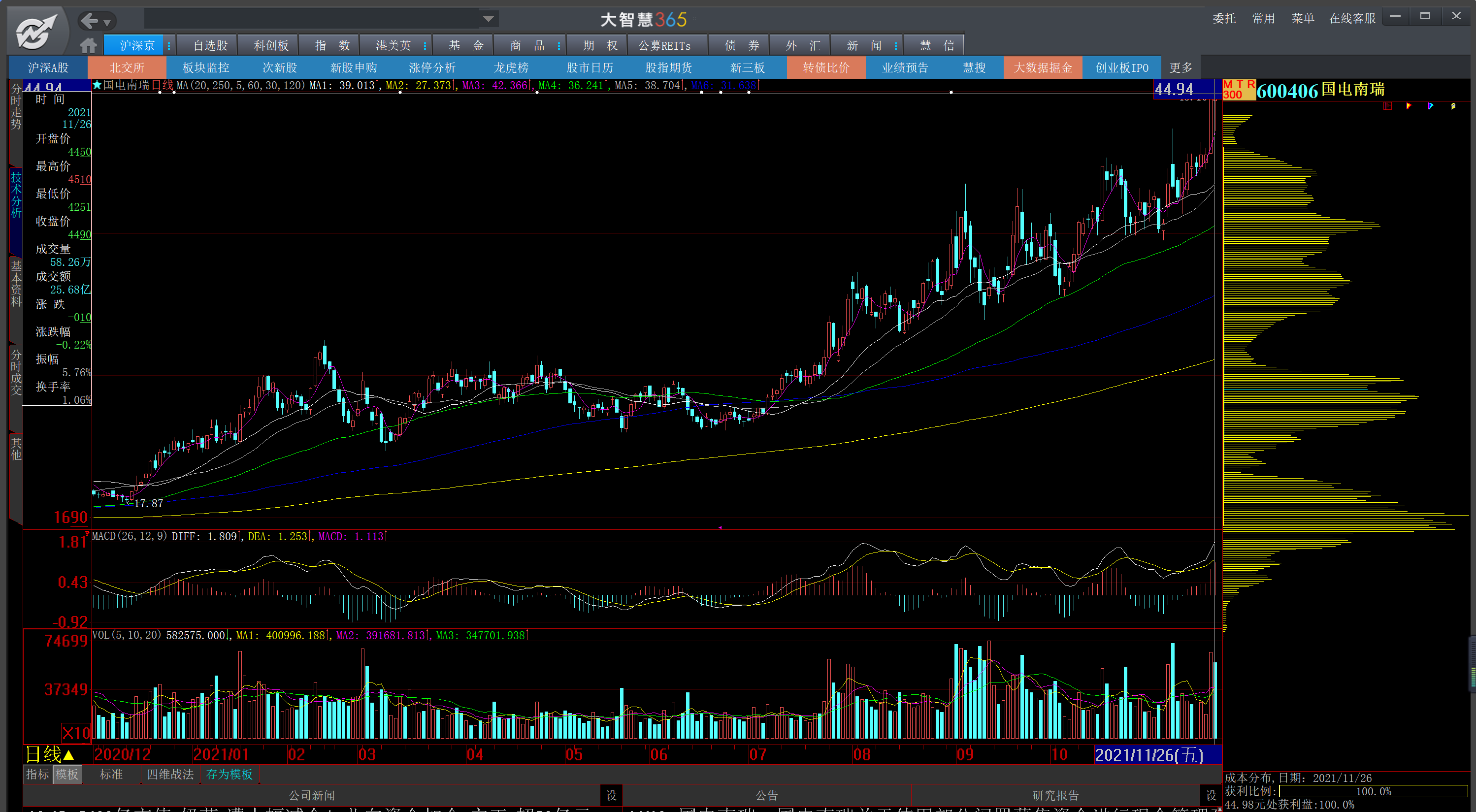Open the 自选股 menu tab

click(x=210, y=45)
